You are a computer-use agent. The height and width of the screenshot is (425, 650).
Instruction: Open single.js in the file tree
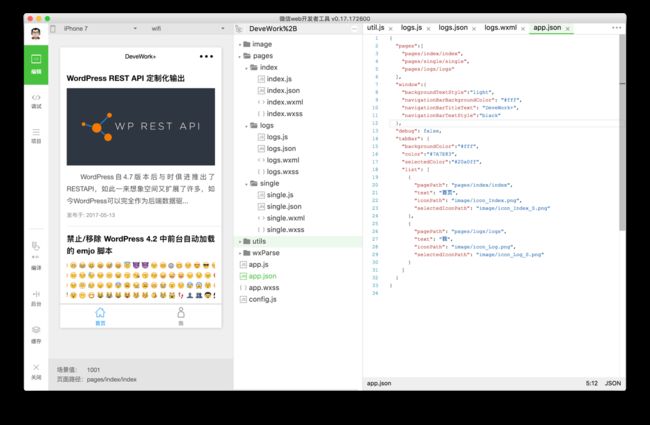pyautogui.click(x=276, y=195)
